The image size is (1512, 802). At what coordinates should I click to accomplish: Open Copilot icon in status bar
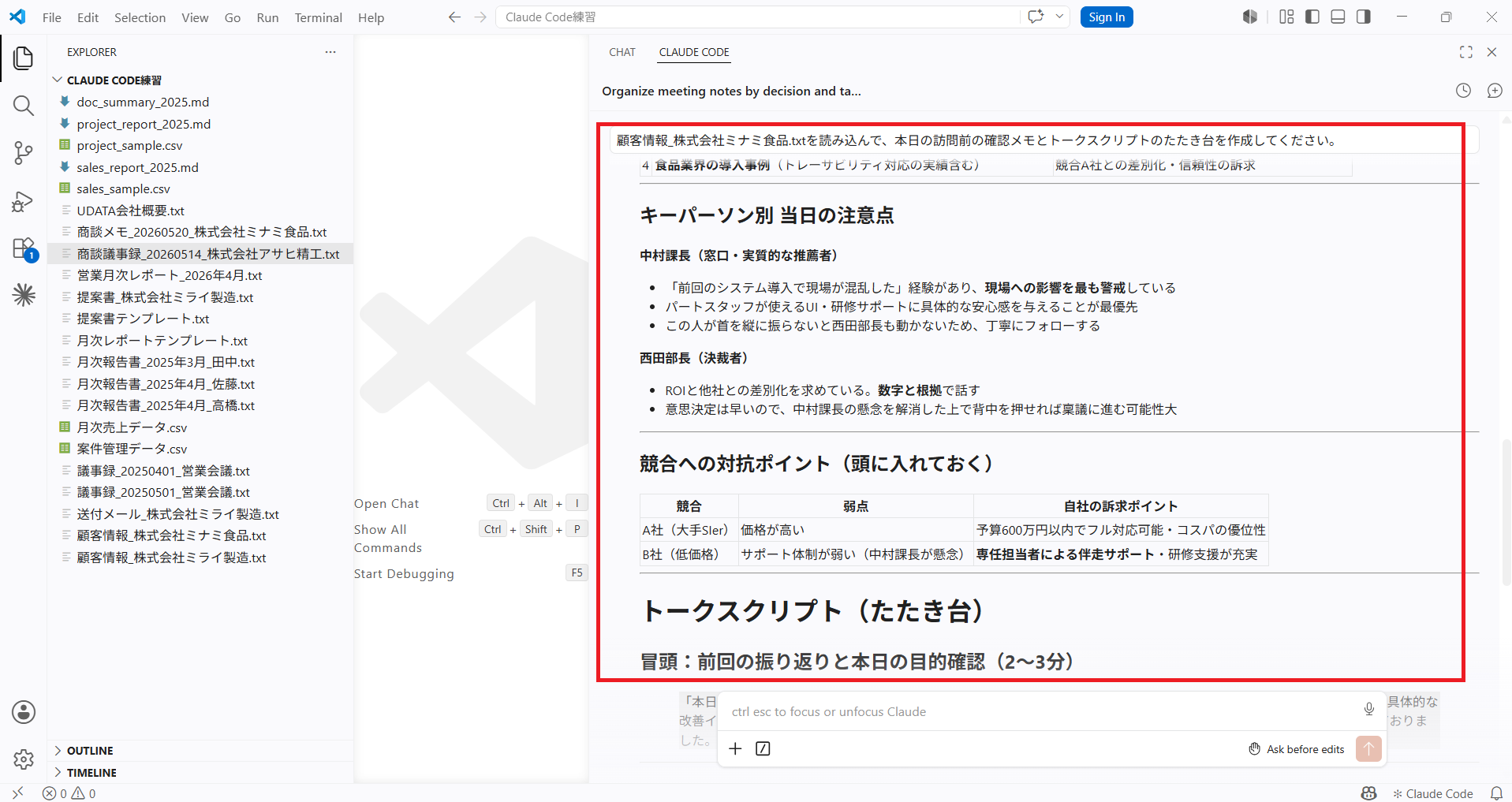(1369, 793)
